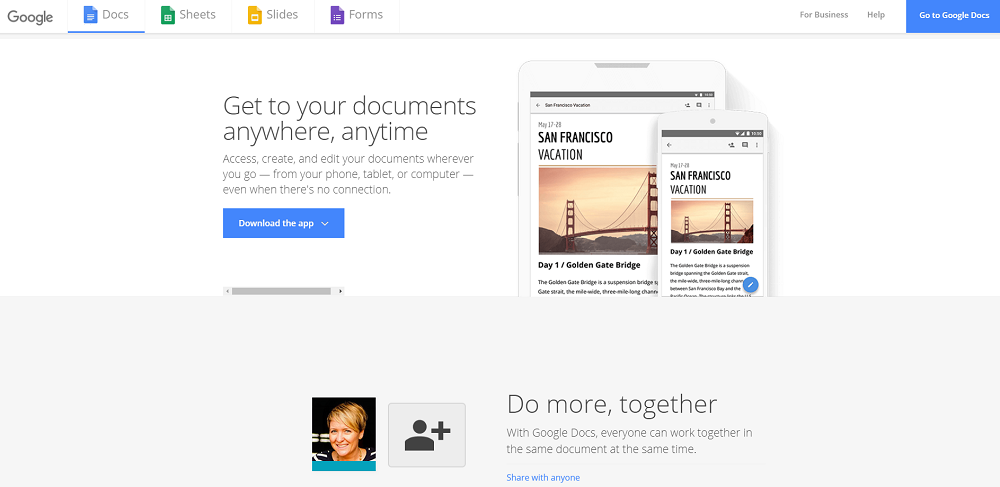Click the Download the app button
The image size is (1000, 487).
283,223
